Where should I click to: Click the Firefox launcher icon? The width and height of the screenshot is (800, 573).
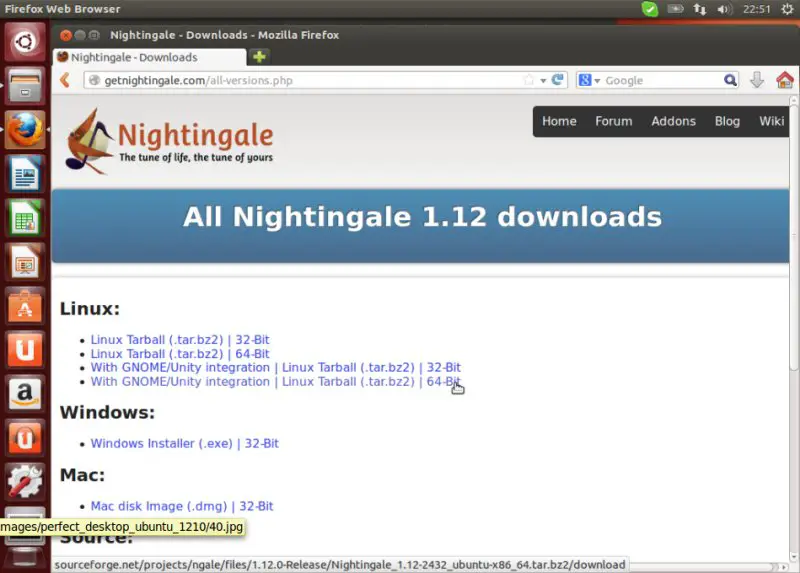point(25,130)
